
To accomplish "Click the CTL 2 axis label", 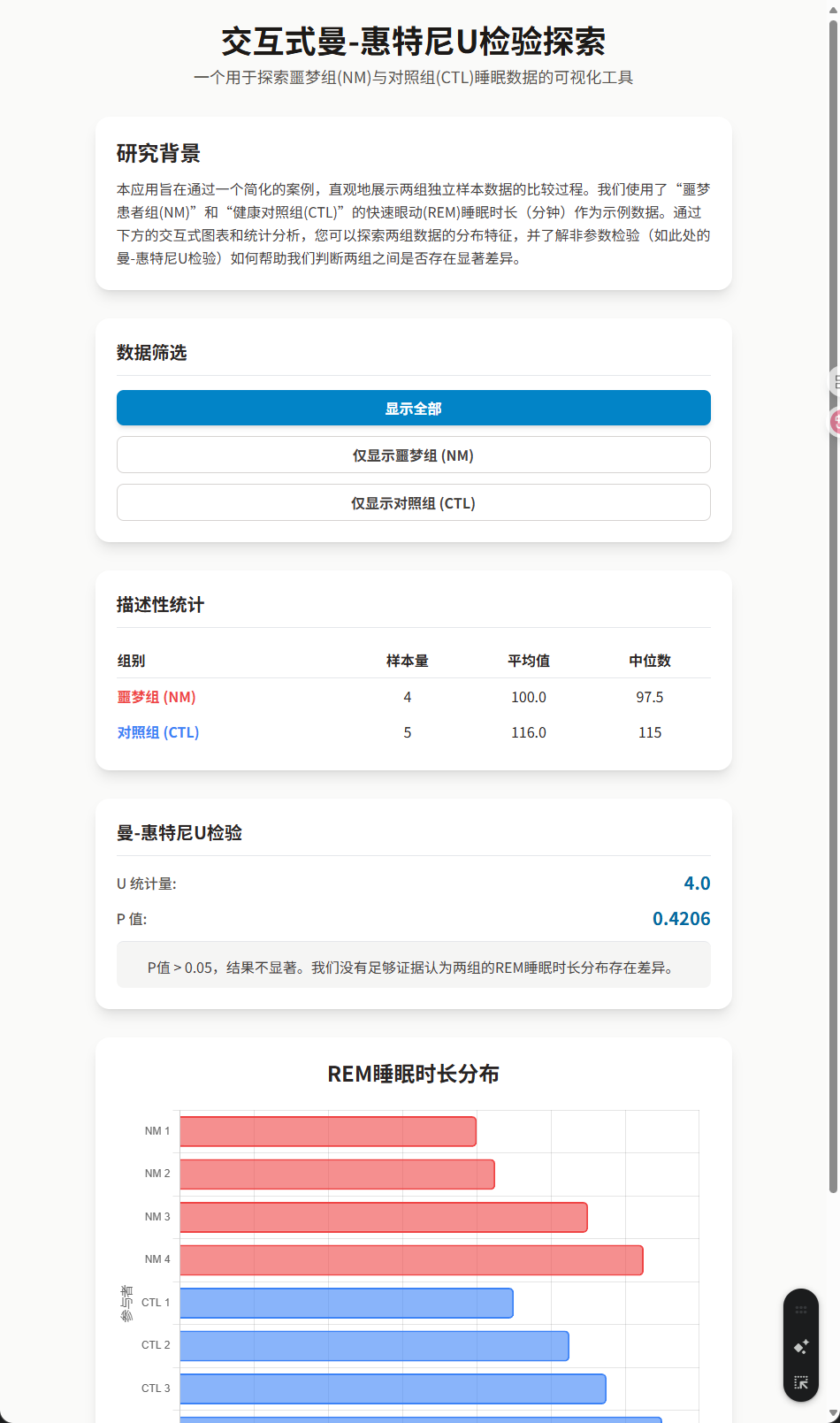I will 156,1345.
